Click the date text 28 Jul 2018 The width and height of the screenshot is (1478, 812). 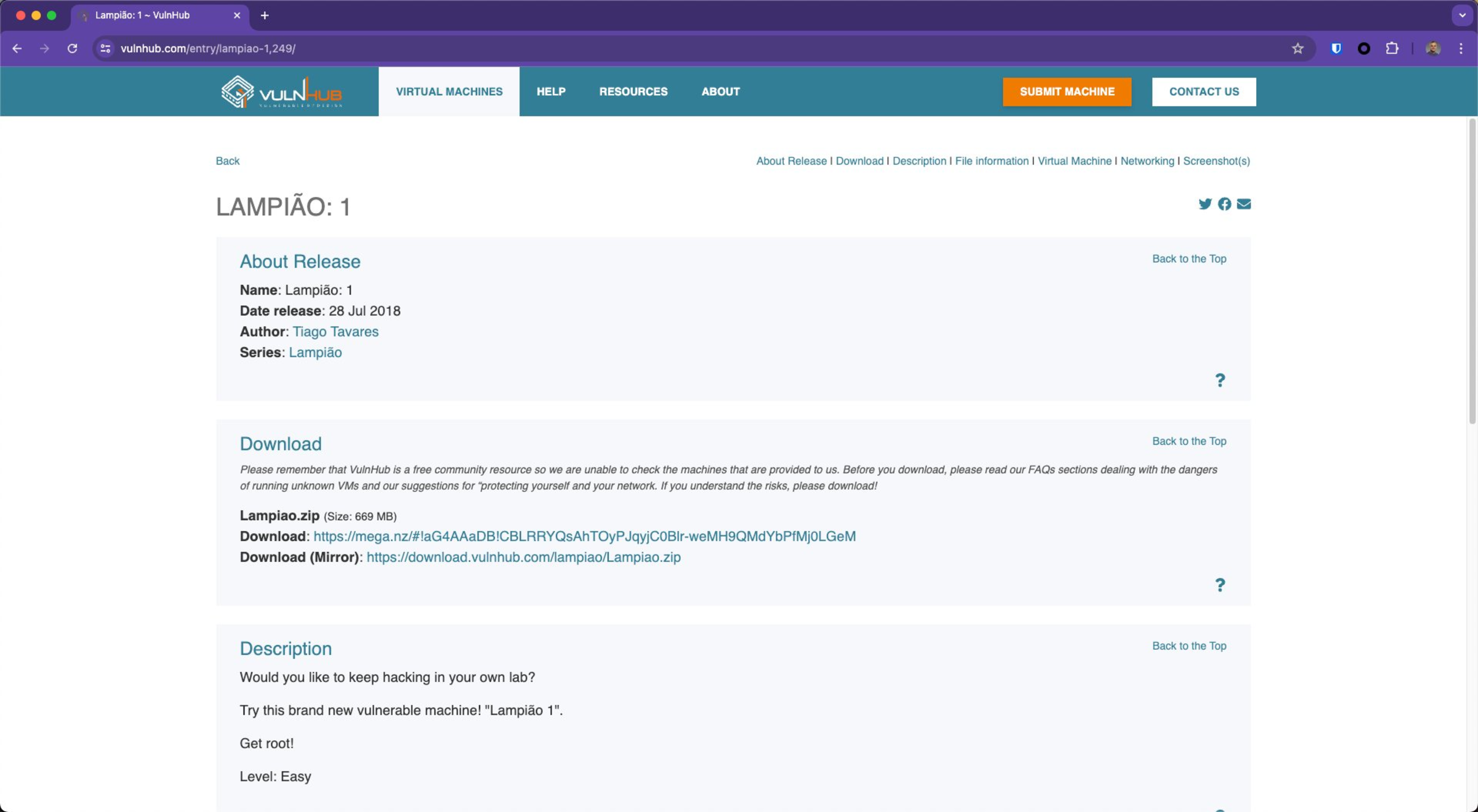[x=365, y=311]
